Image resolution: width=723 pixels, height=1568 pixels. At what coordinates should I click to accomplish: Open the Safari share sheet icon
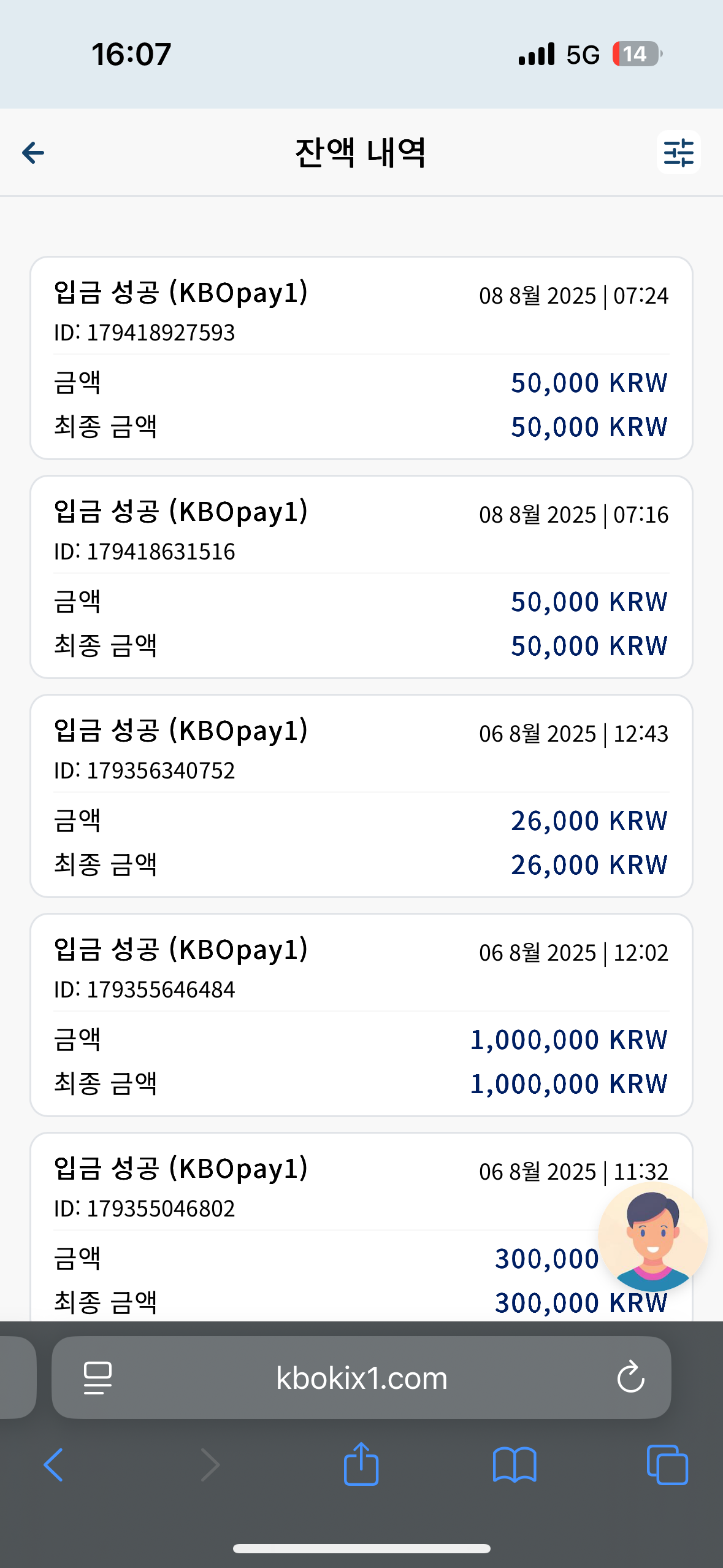point(361,1463)
